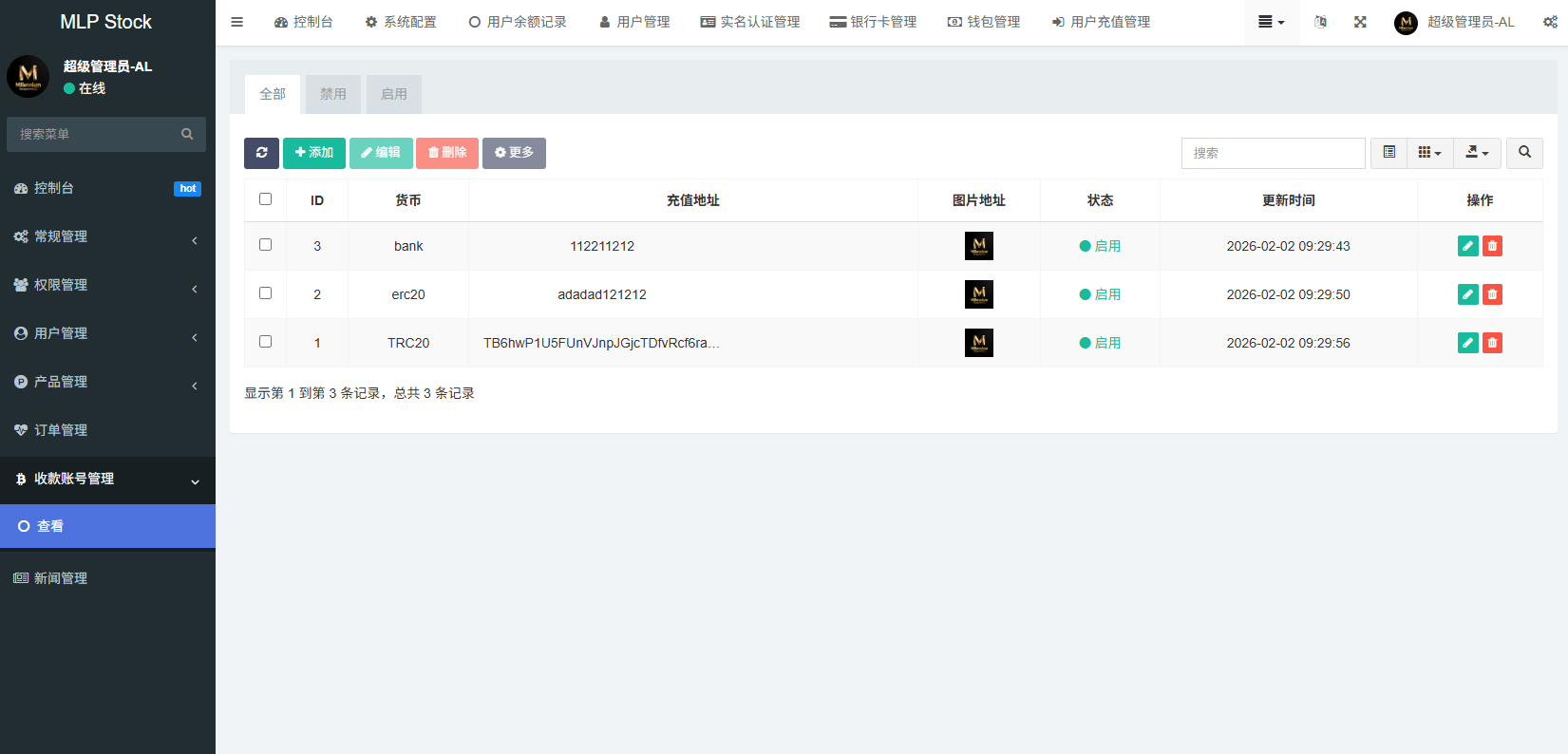Click red delete icon in TRC20 row
This screenshot has height=754, width=1568.
click(1492, 343)
